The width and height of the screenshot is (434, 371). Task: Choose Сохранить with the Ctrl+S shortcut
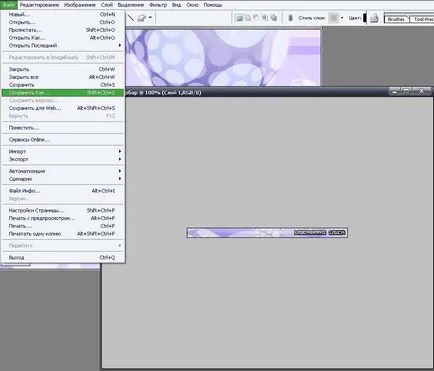pyautogui.click(x=63, y=85)
